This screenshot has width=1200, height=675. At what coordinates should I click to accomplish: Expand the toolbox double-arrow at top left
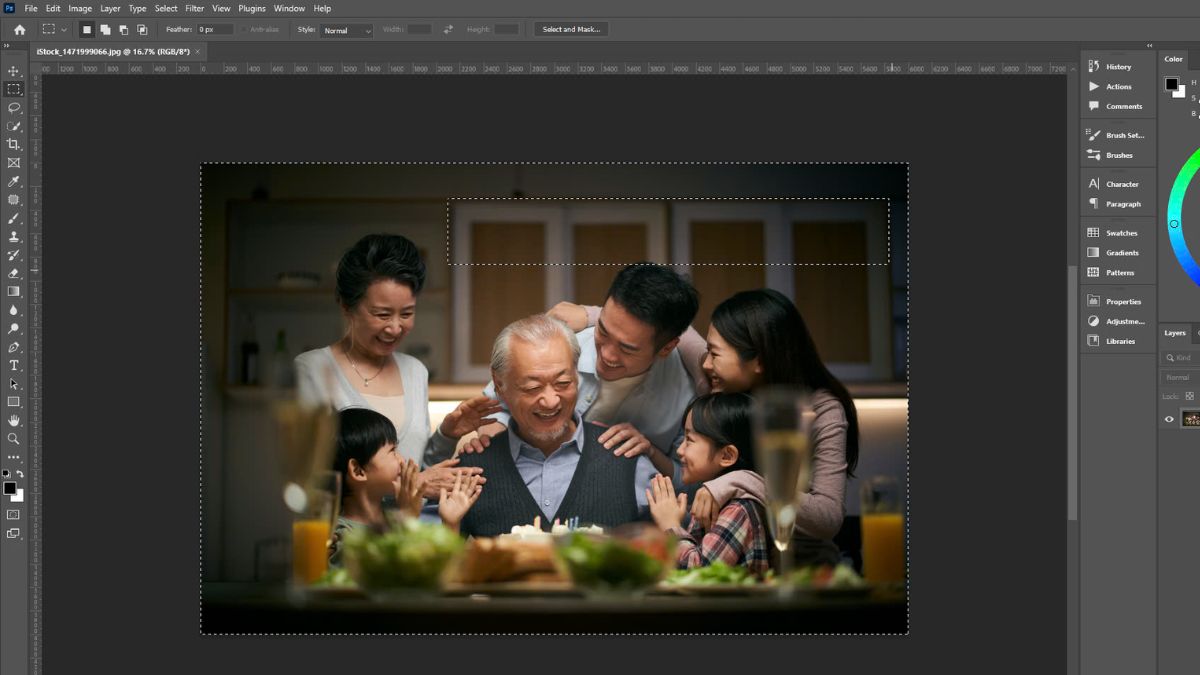click(6, 46)
